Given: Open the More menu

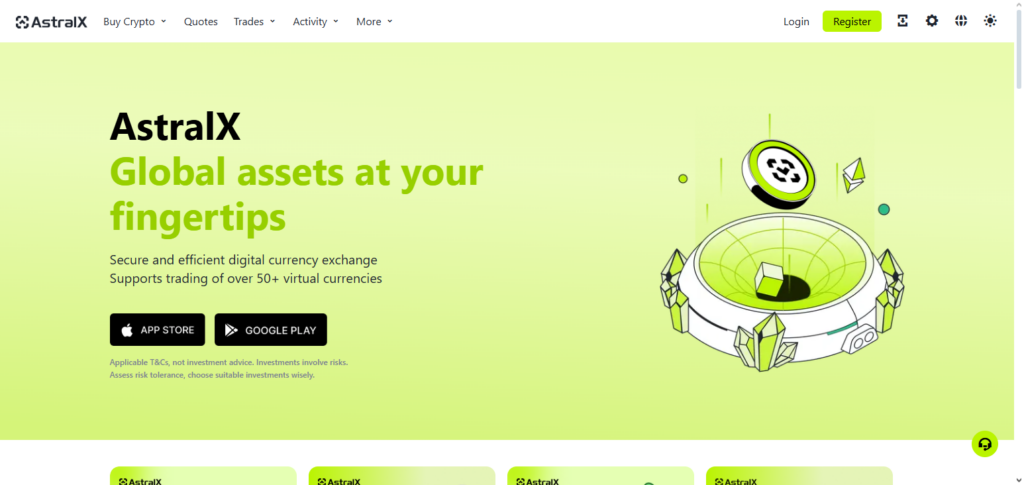Looking at the screenshot, I should (x=375, y=22).
